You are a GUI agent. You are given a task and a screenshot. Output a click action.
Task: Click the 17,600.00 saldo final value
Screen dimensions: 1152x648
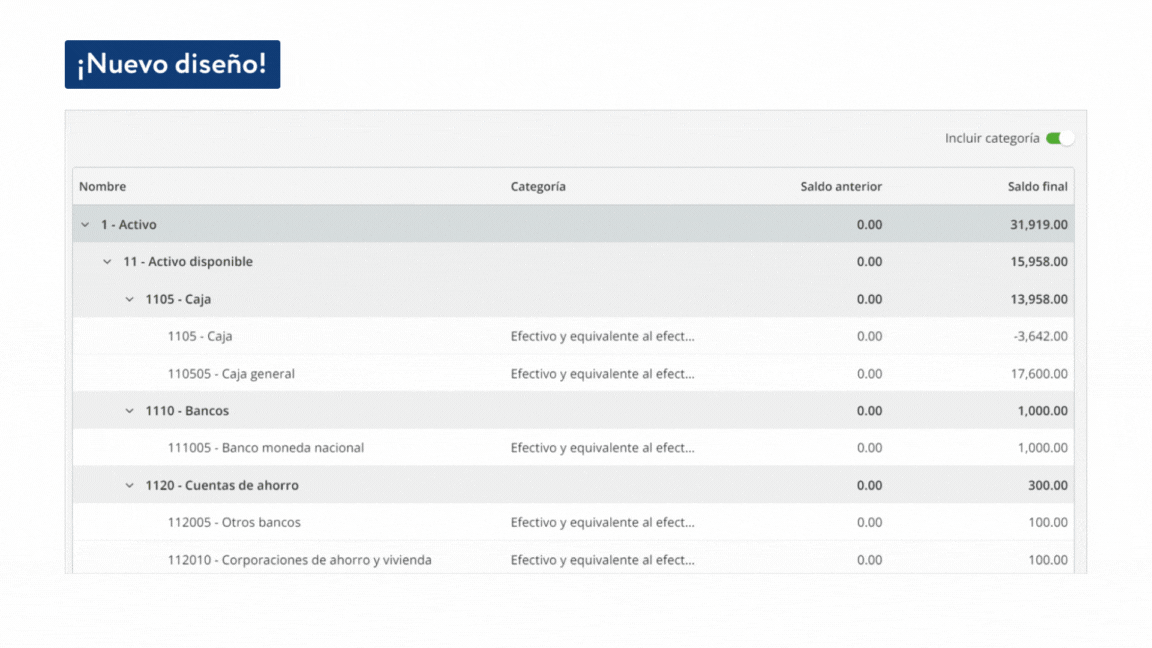click(x=1039, y=373)
